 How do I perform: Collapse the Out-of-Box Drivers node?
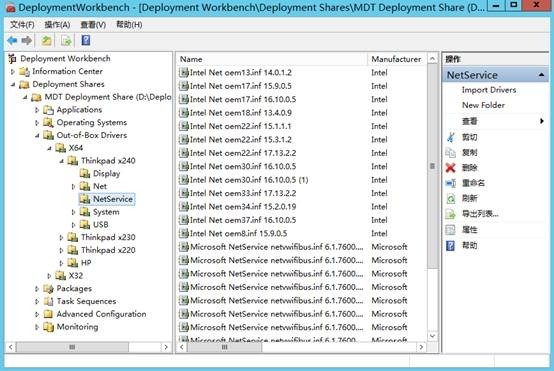[x=37, y=135]
